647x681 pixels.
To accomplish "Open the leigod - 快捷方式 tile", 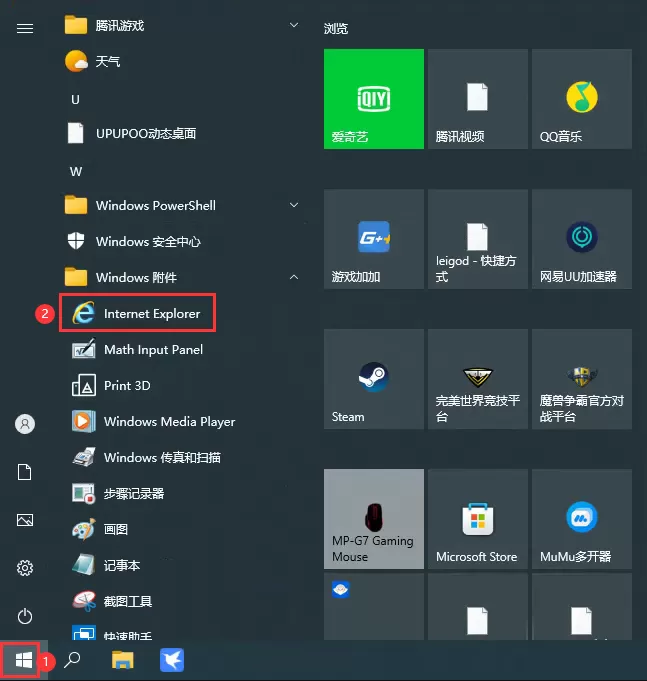I will coord(478,239).
